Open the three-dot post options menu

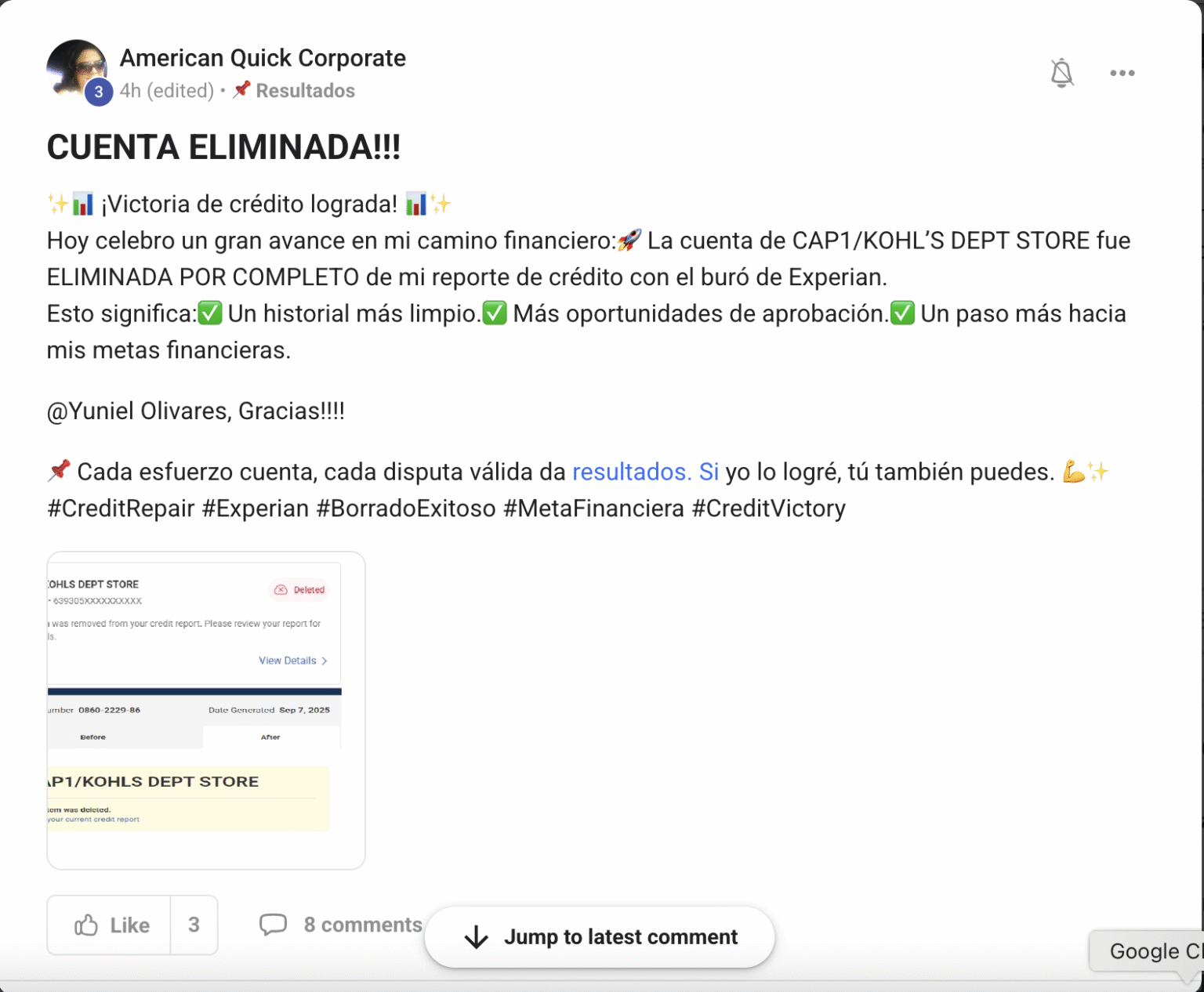(1122, 73)
